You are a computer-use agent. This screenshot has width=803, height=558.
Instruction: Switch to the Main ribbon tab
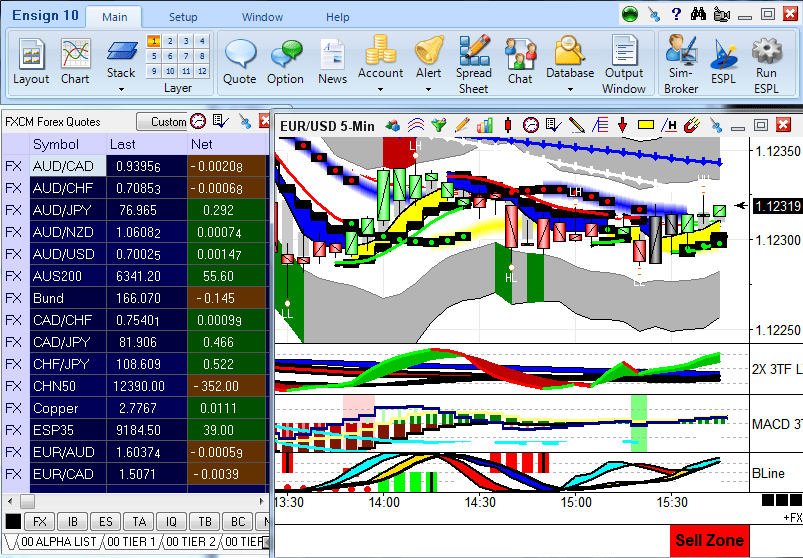pyautogui.click(x=114, y=17)
